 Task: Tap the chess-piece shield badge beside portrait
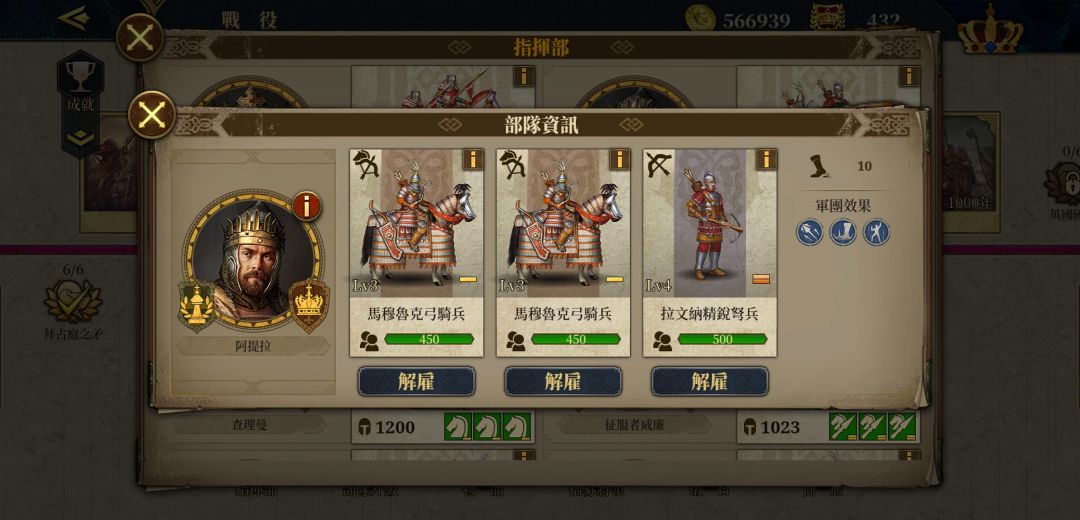[197, 306]
